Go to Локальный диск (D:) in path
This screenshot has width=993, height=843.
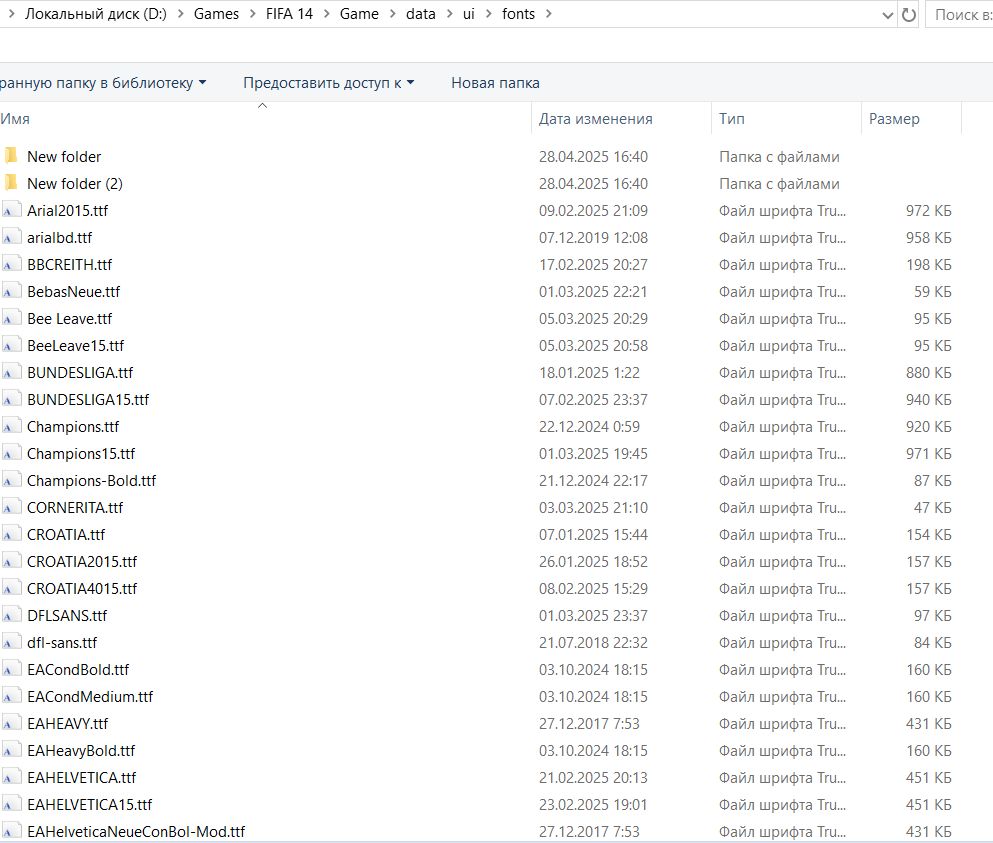tap(96, 14)
